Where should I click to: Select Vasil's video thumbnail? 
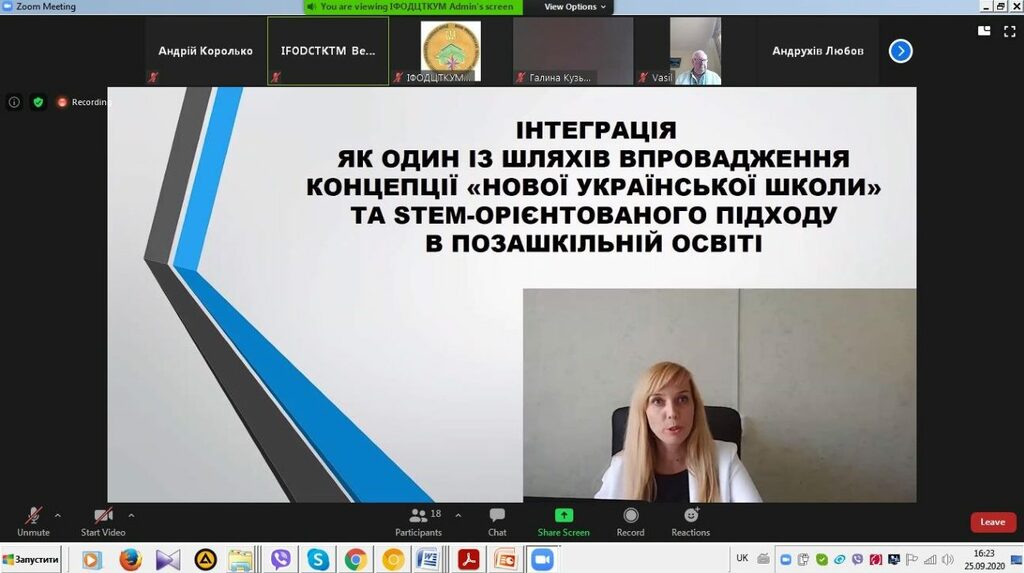tap(695, 51)
